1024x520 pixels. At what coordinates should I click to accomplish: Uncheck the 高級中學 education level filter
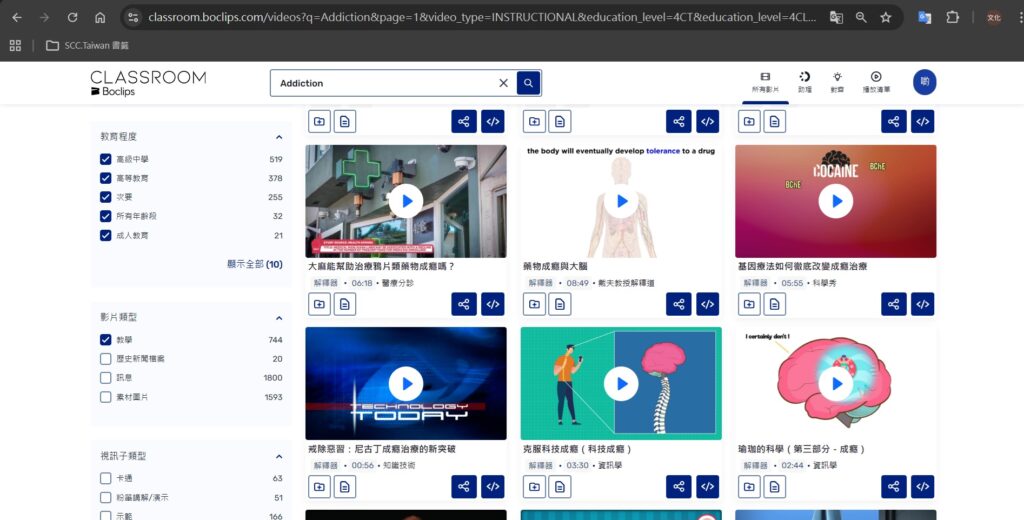(106, 159)
